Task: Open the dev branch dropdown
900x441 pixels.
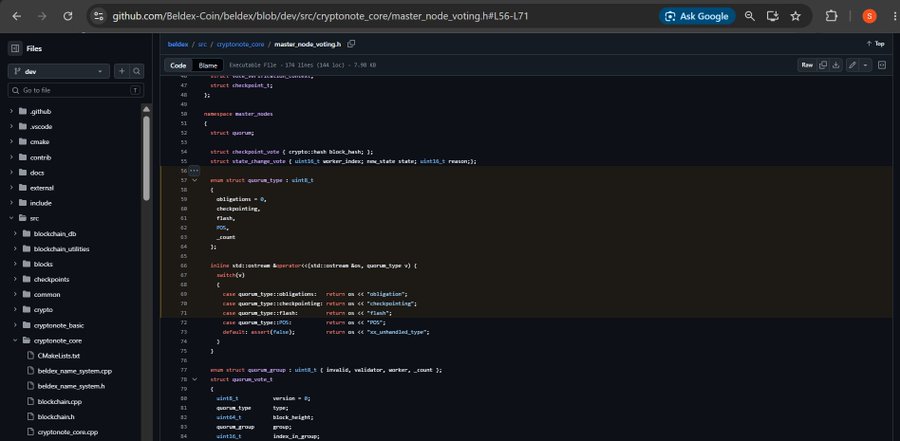Action: coord(59,71)
